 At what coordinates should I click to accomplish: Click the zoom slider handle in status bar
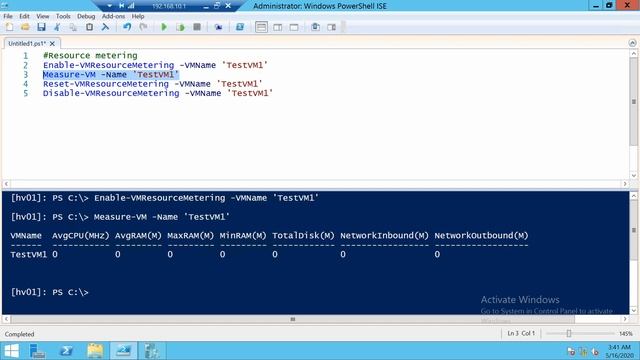[x=569, y=333]
